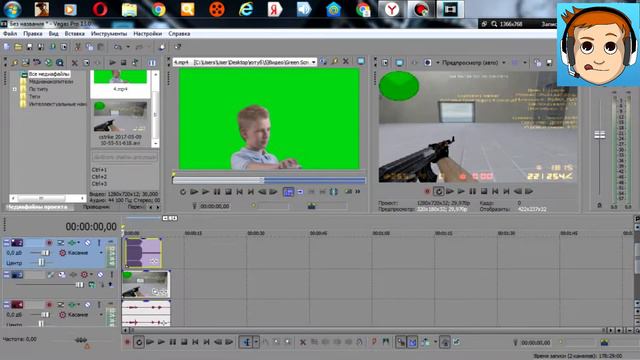Open the Opera browser from the taskbar
The width and height of the screenshot is (640, 360).
coord(100,9)
